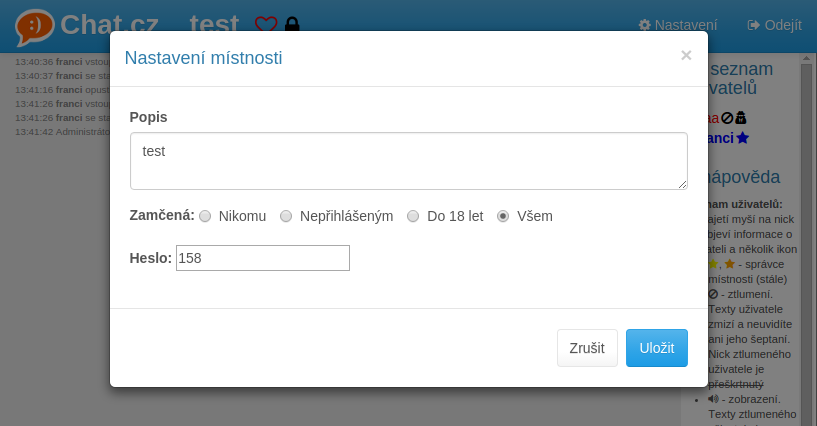Select the Do 18 let radio option
This screenshot has width=817, height=426.
pyautogui.click(x=413, y=216)
